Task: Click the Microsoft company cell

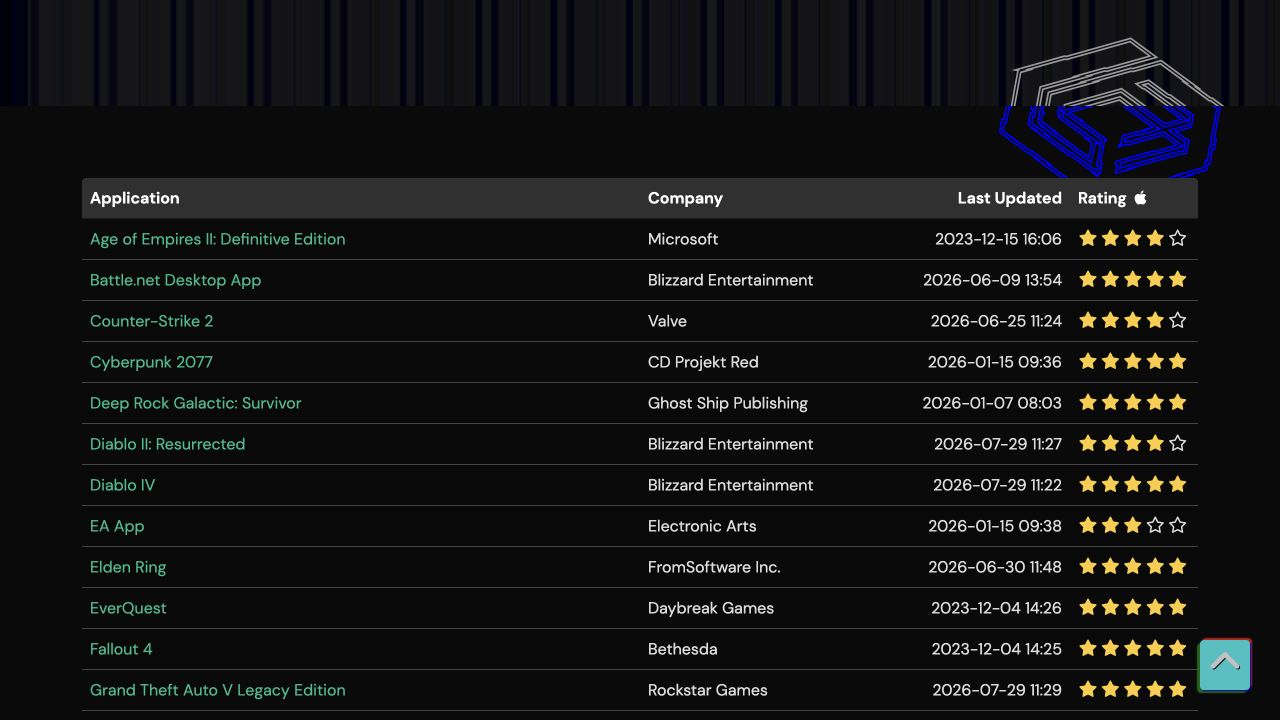Action: [683, 239]
